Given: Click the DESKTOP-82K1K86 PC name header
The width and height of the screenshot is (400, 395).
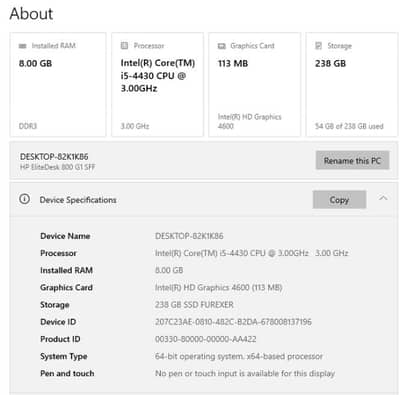Looking at the screenshot, I should [54, 157].
